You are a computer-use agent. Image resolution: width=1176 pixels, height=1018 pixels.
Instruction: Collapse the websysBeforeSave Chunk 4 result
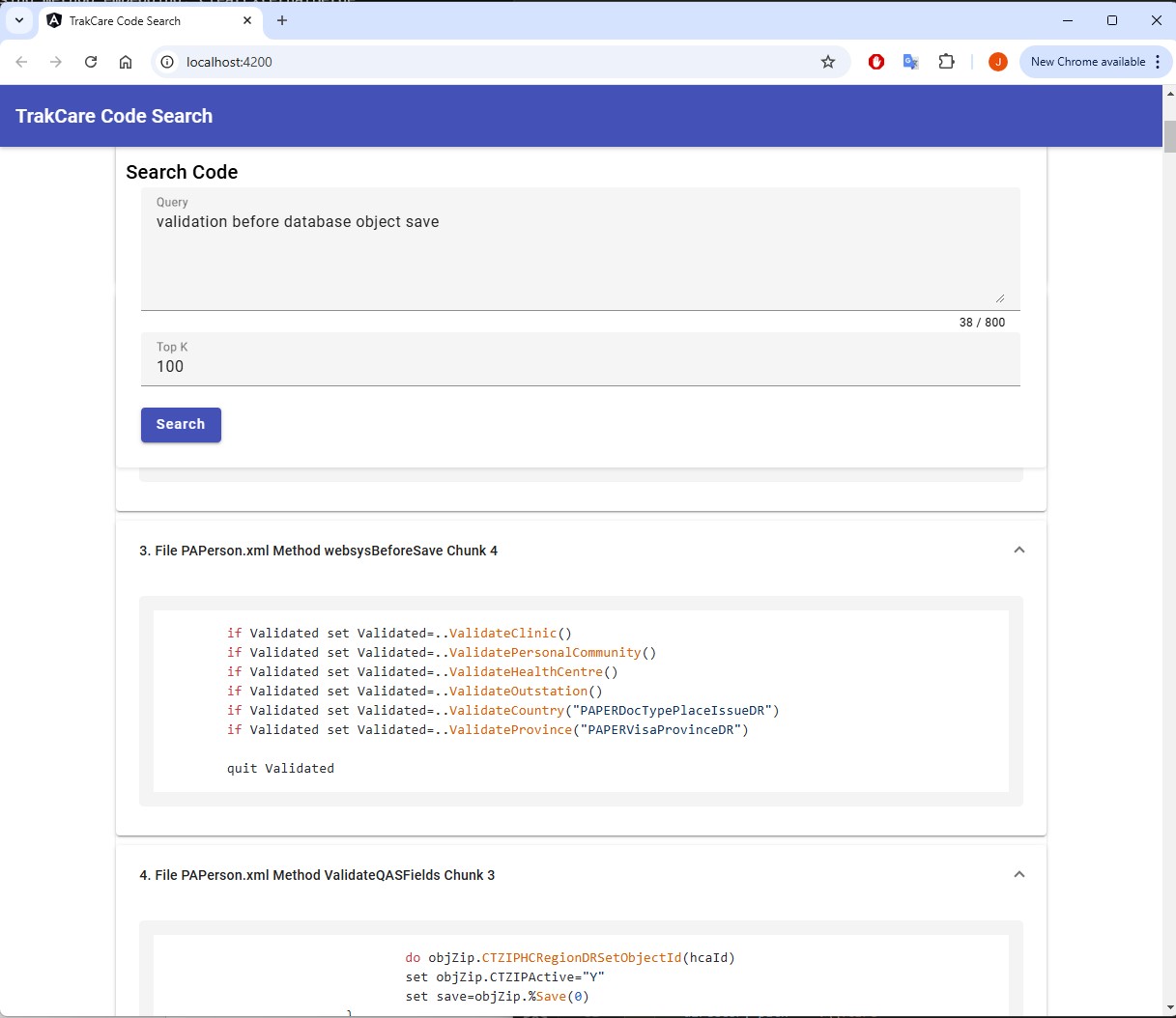pyautogui.click(x=1018, y=551)
